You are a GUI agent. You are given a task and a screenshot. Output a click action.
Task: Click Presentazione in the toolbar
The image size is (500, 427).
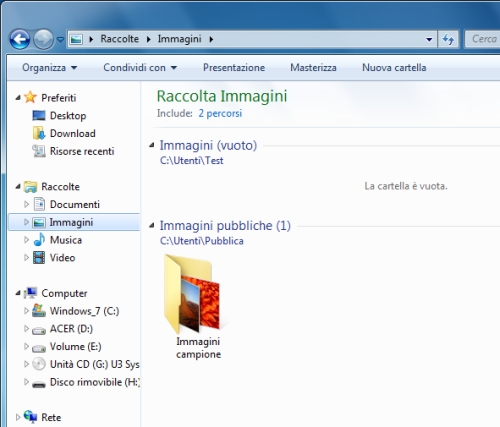(234, 68)
